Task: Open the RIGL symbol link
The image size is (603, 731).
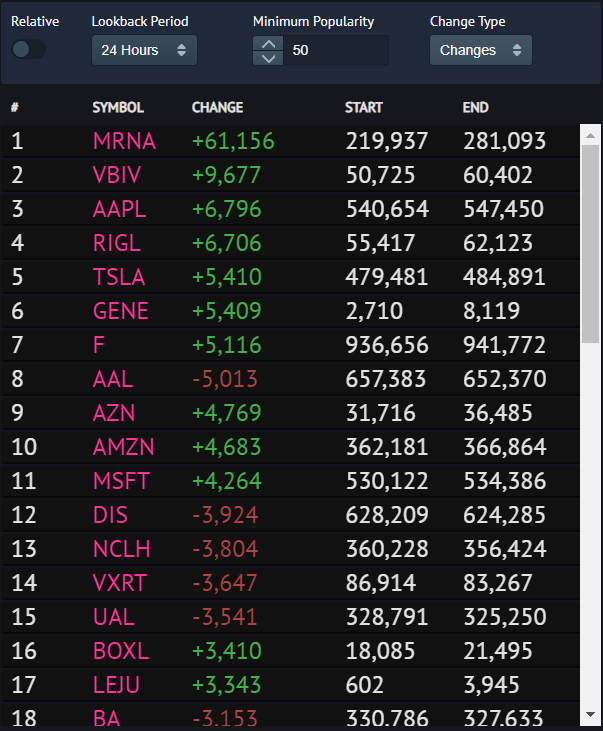Action: pos(117,243)
